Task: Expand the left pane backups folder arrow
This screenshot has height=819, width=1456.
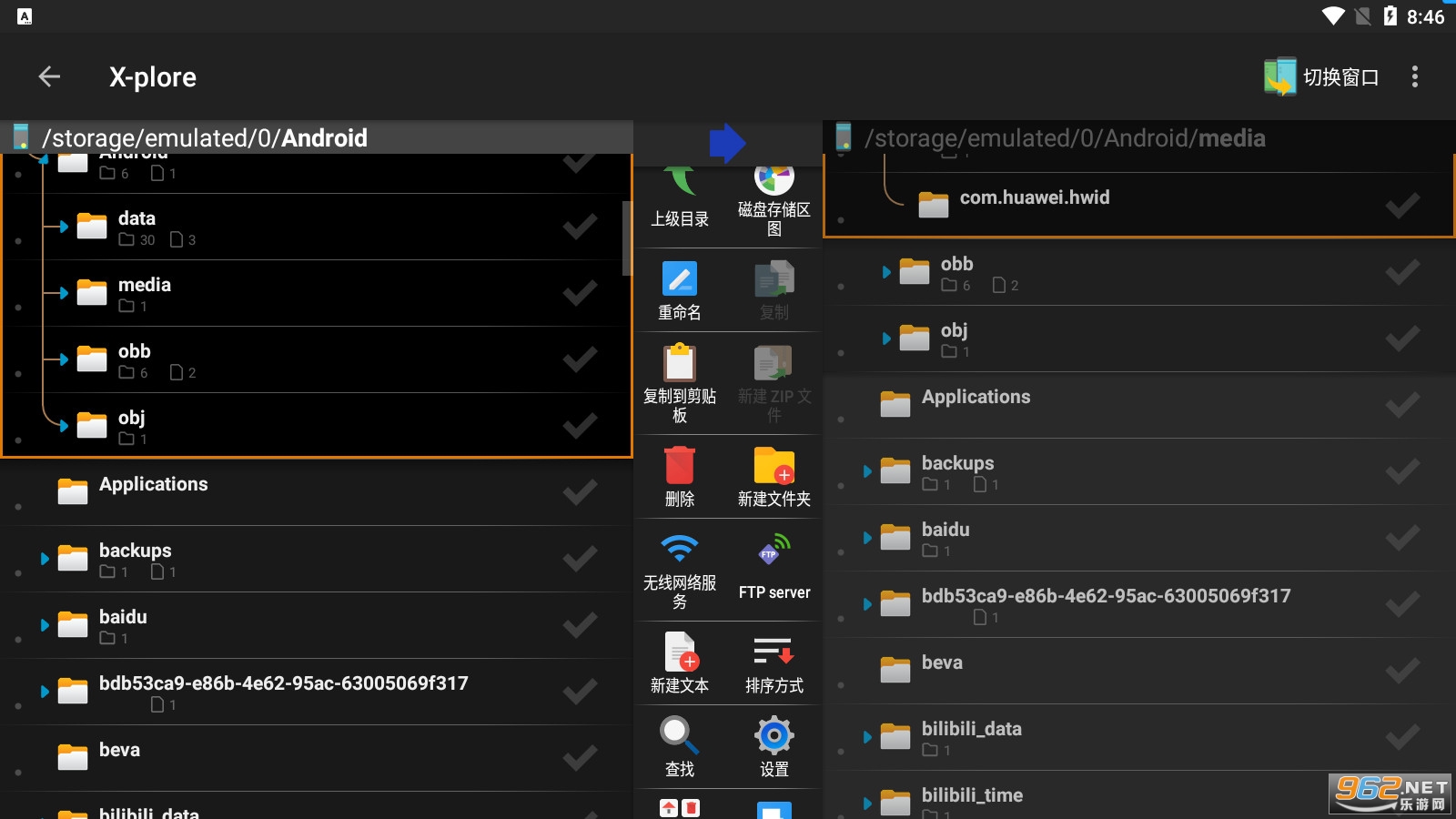Action: click(45, 559)
